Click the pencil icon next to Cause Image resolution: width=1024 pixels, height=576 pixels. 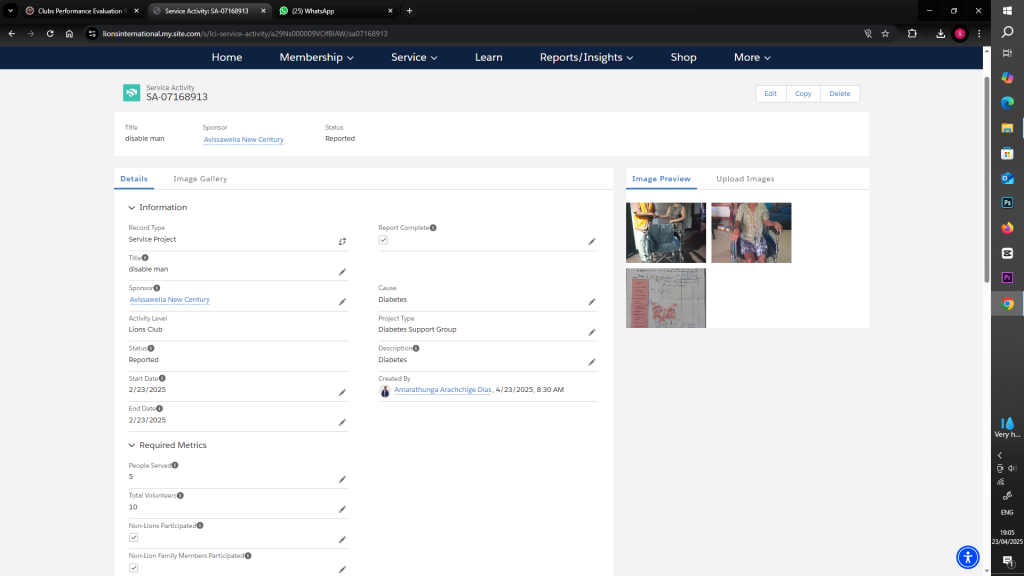click(592, 302)
